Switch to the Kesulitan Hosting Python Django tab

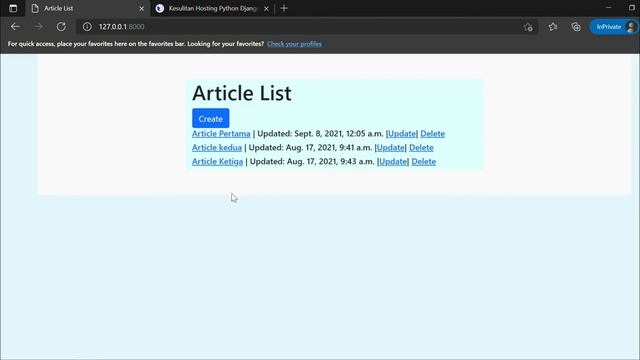pos(212,8)
